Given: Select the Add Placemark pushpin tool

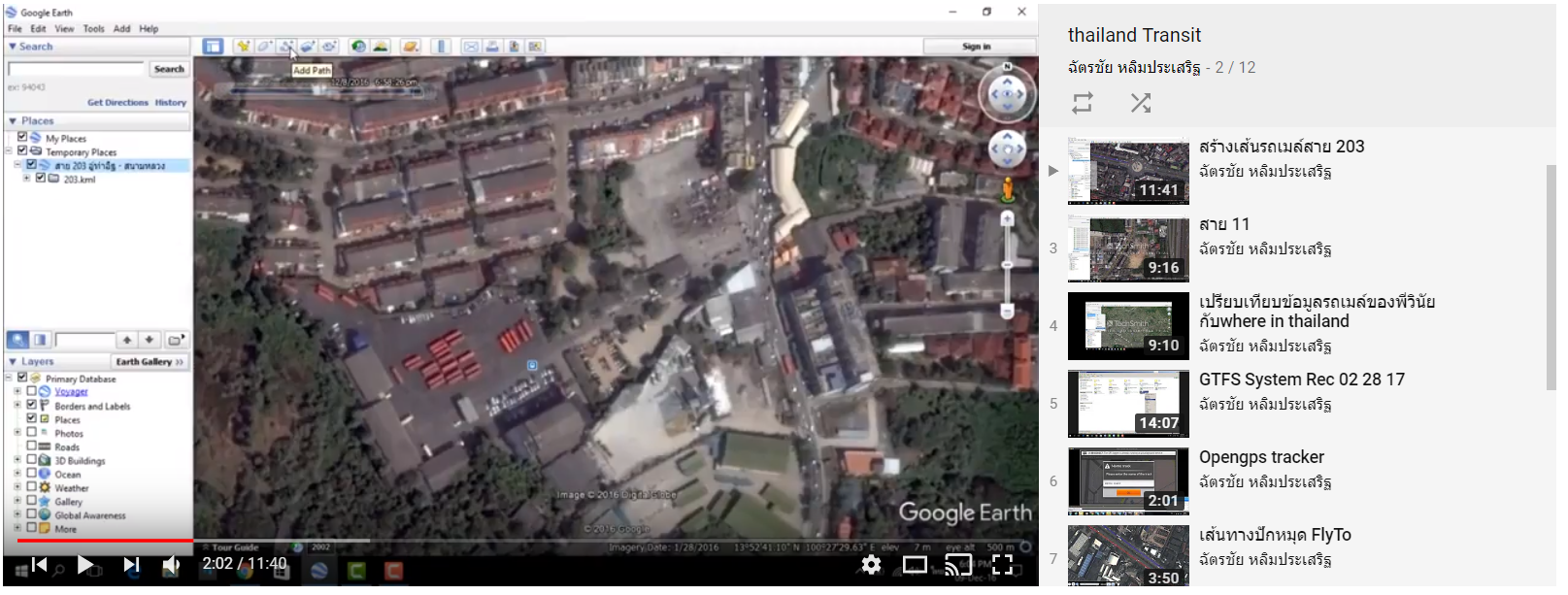Looking at the screenshot, I should [243, 46].
